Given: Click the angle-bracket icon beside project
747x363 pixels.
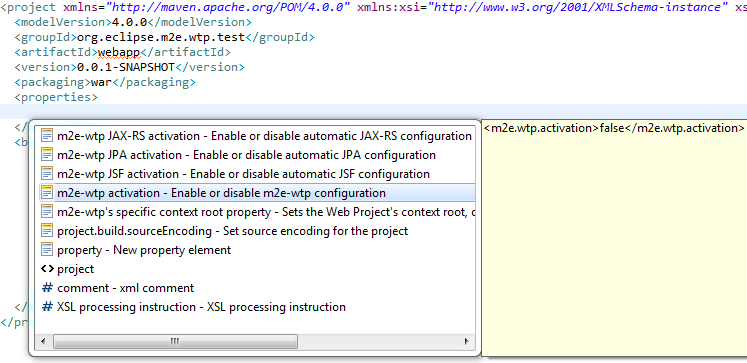Looking at the screenshot, I should pyautogui.click(x=47, y=269).
